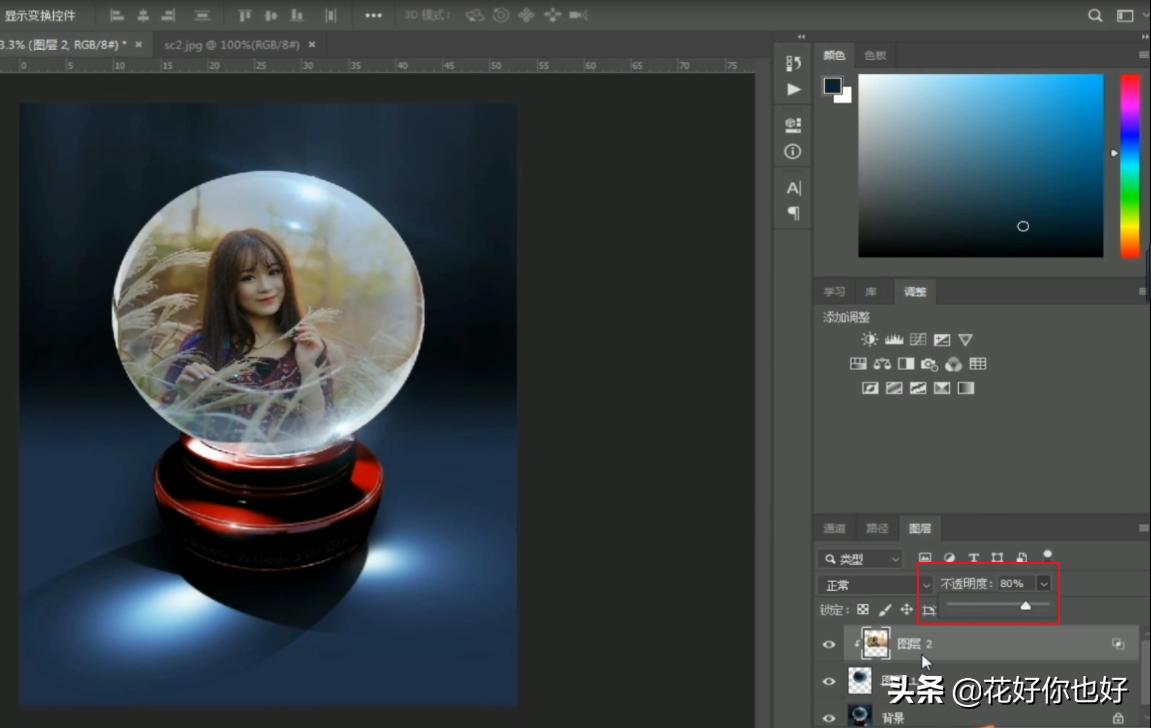Click the 图层 2 layer thumbnail

coord(876,643)
